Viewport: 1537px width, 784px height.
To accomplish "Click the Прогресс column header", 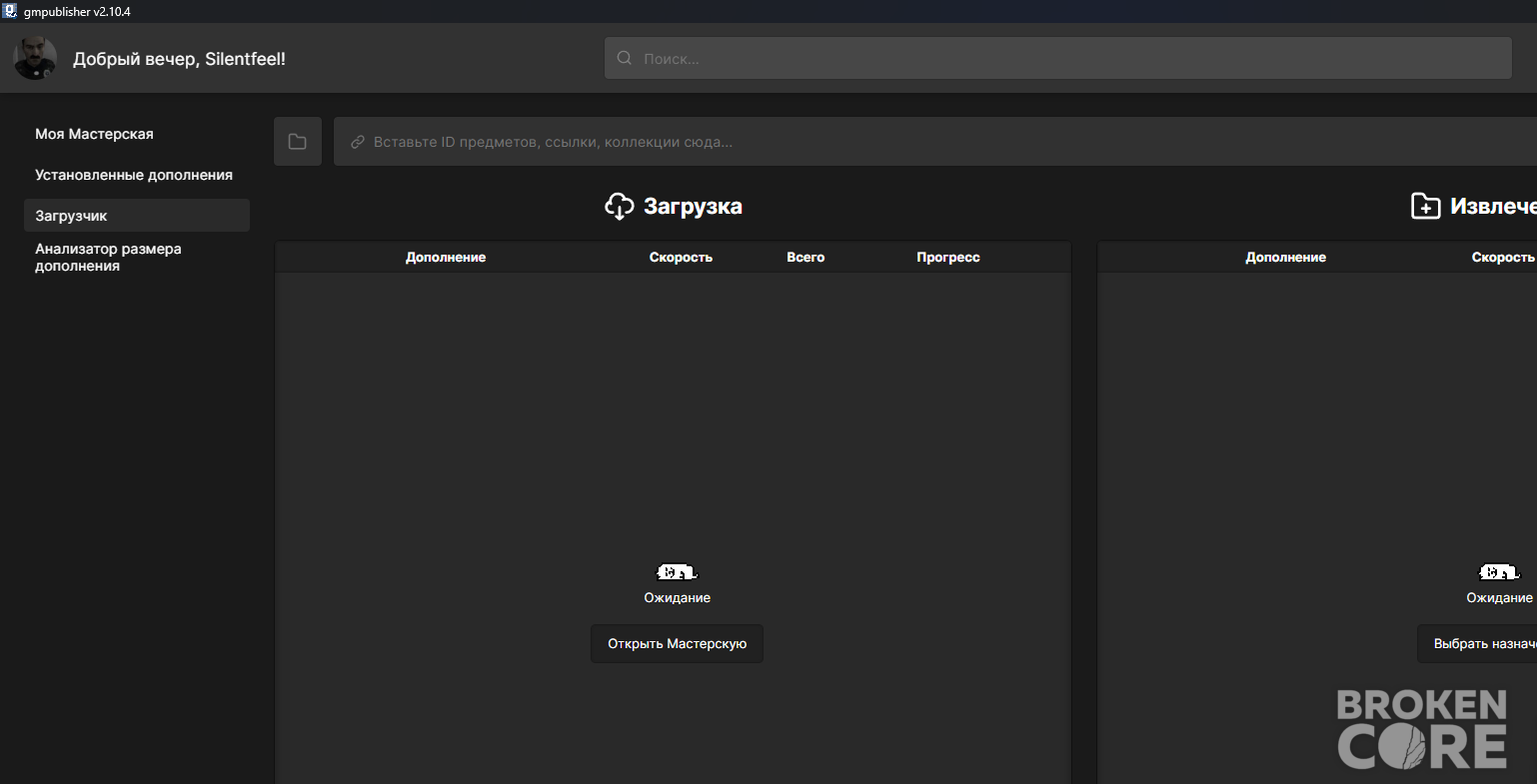I will pyautogui.click(x=948, y=257).
